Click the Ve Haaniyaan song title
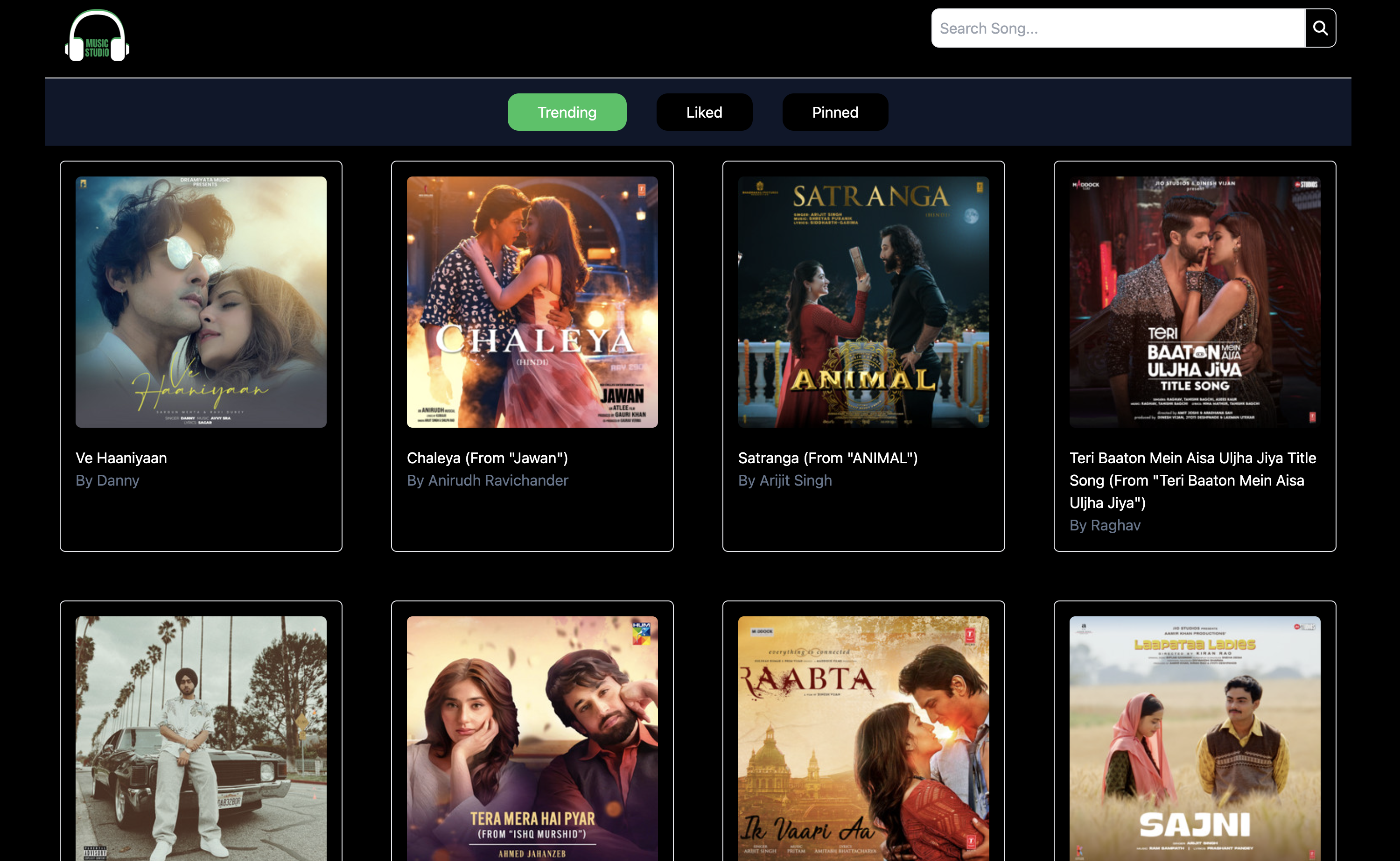The image size is (1400, 861). click(121, 458)
